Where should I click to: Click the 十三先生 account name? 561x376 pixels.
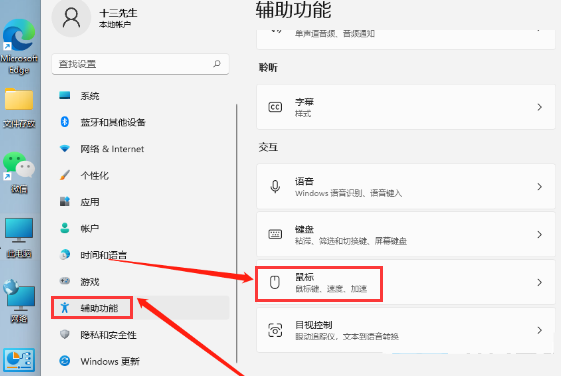[118, 13]
